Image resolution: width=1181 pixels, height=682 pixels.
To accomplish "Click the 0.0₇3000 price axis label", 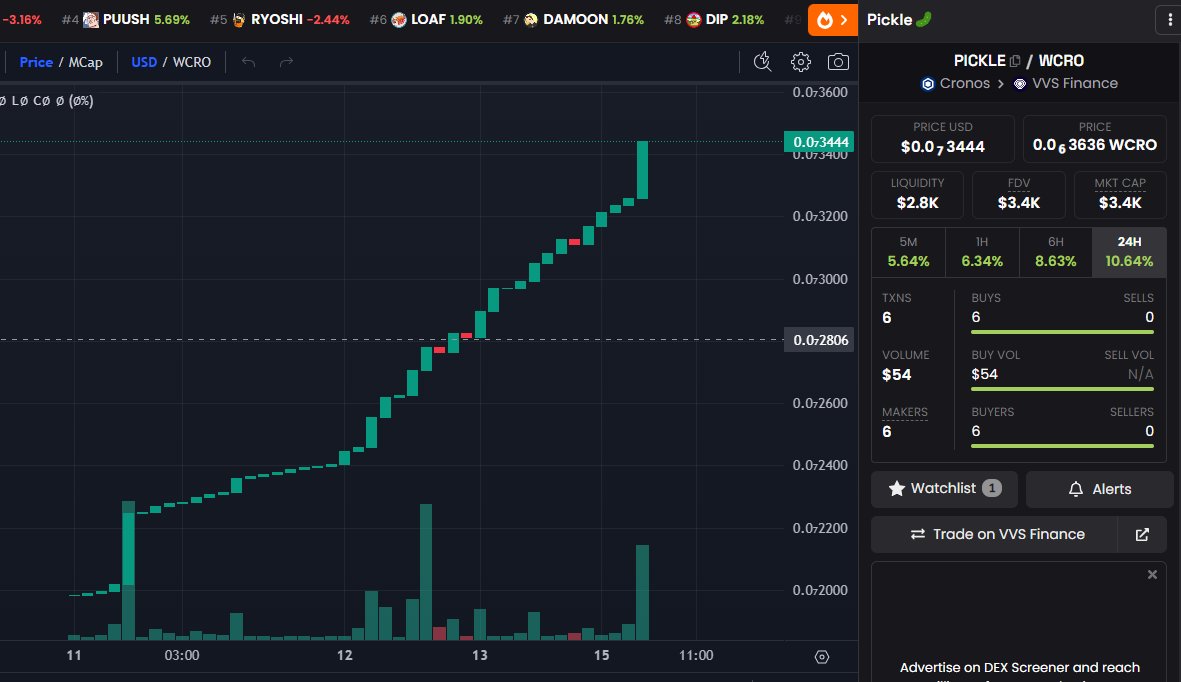I will [x=819, y=279].
